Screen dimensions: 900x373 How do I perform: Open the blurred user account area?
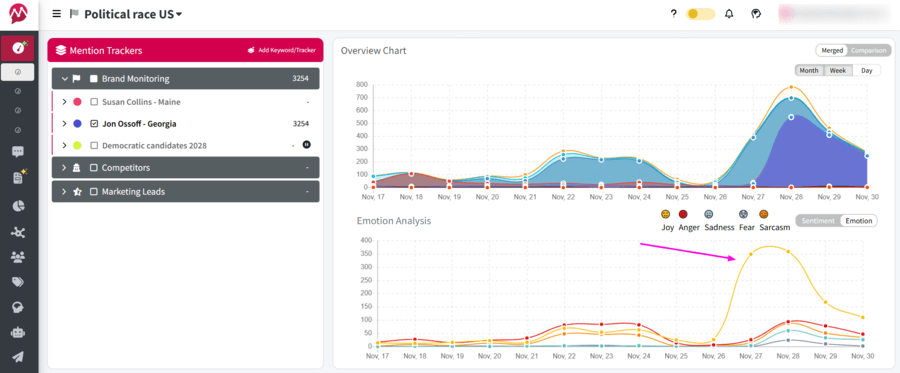tap(835, 14)
